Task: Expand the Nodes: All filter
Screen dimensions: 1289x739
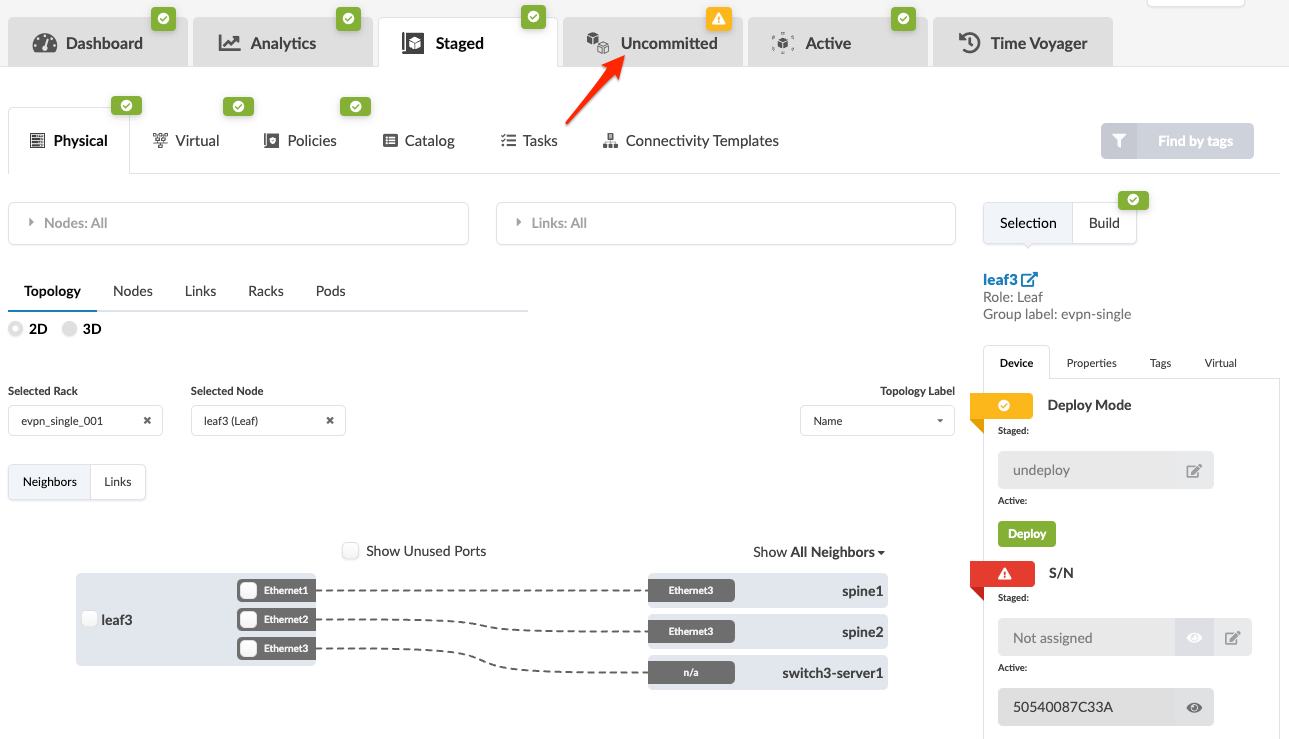Action: (238, 223)
